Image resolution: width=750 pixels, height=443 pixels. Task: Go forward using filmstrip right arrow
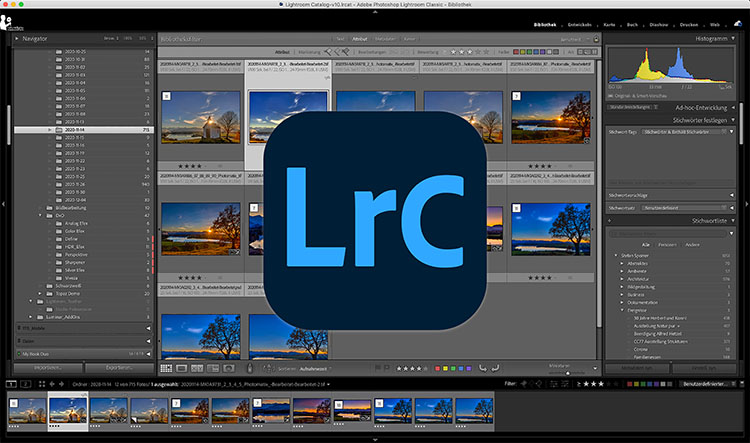click(62, 384)
